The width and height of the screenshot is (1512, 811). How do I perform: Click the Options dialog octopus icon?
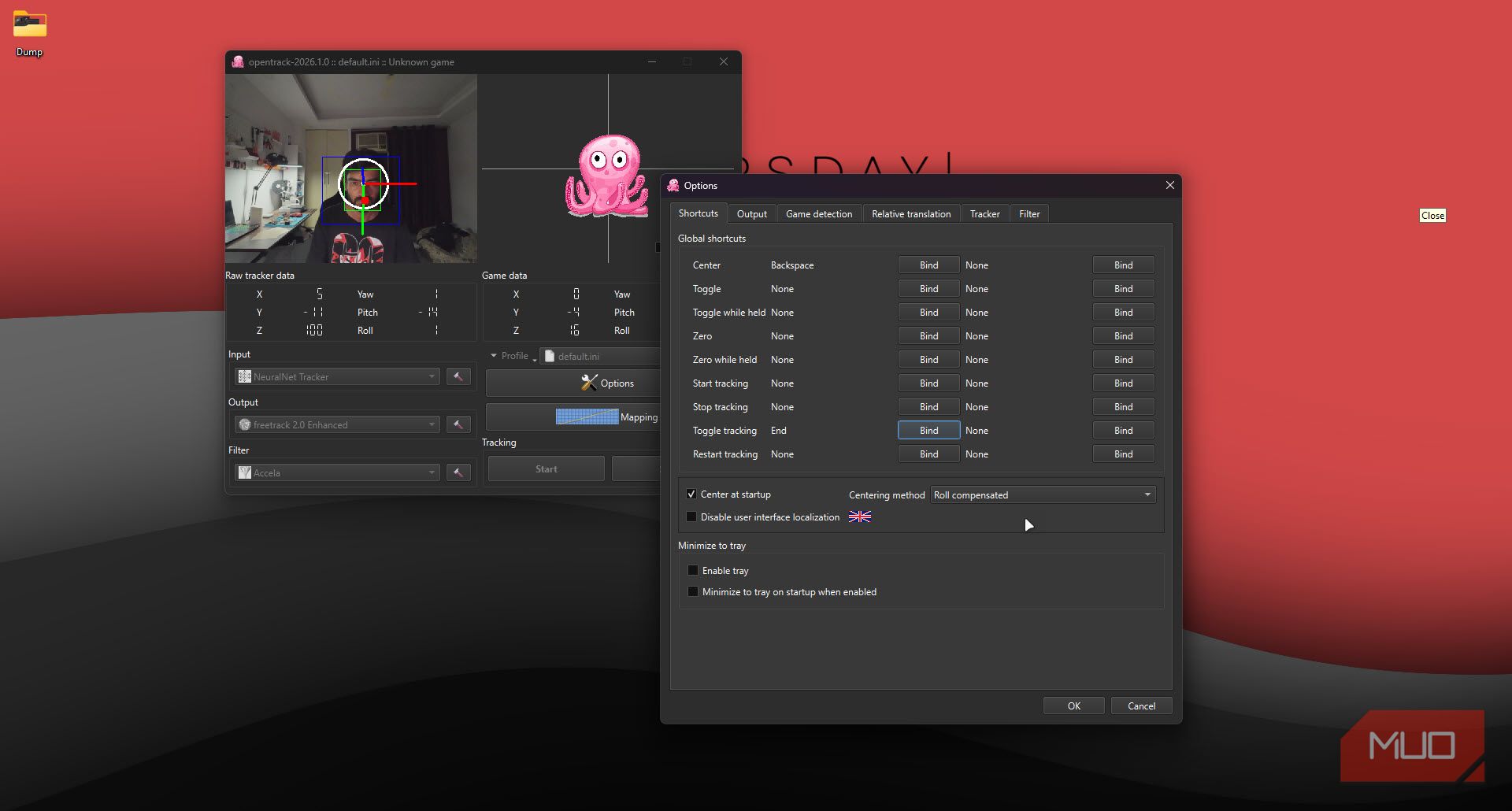point(673,186)
